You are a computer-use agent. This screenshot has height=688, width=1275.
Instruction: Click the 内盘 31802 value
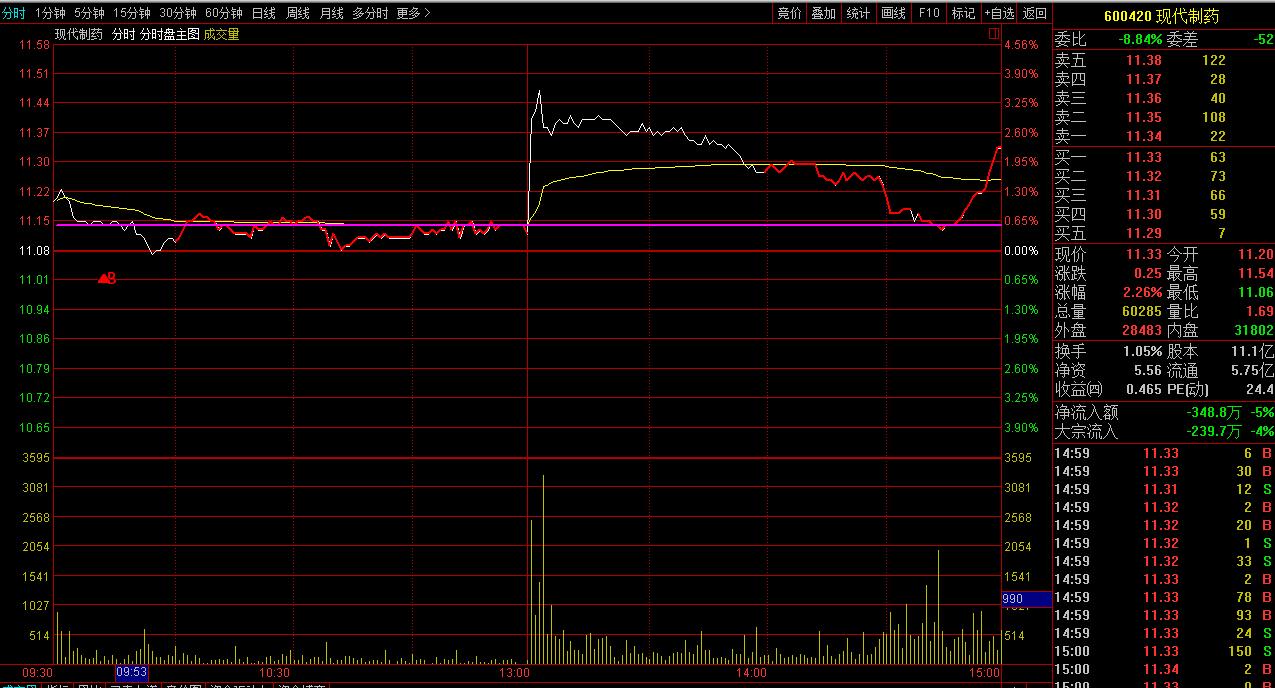(1254, 330)
